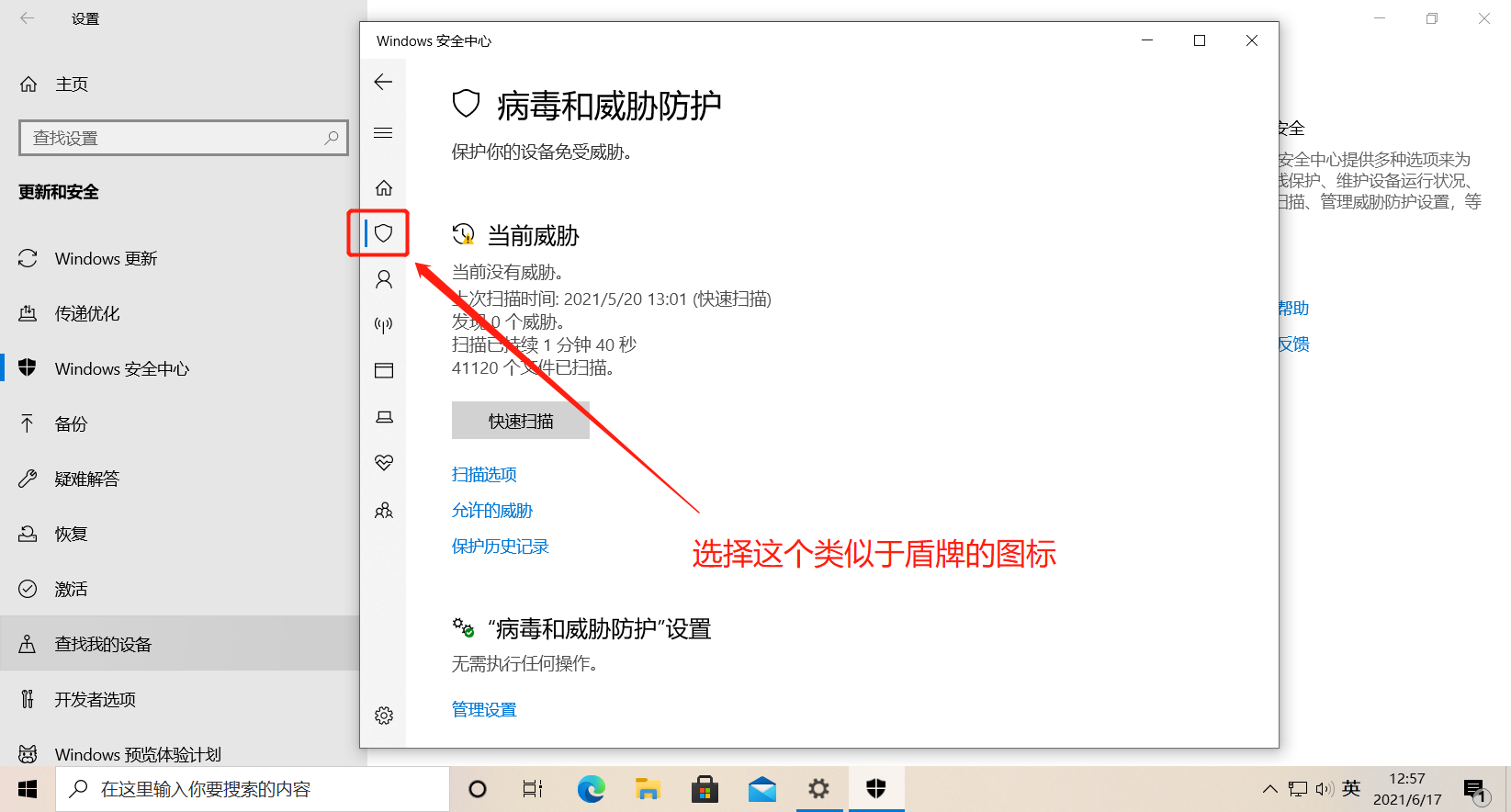Minimize the Windows 安全中心 window

(x=1147, y=40)
